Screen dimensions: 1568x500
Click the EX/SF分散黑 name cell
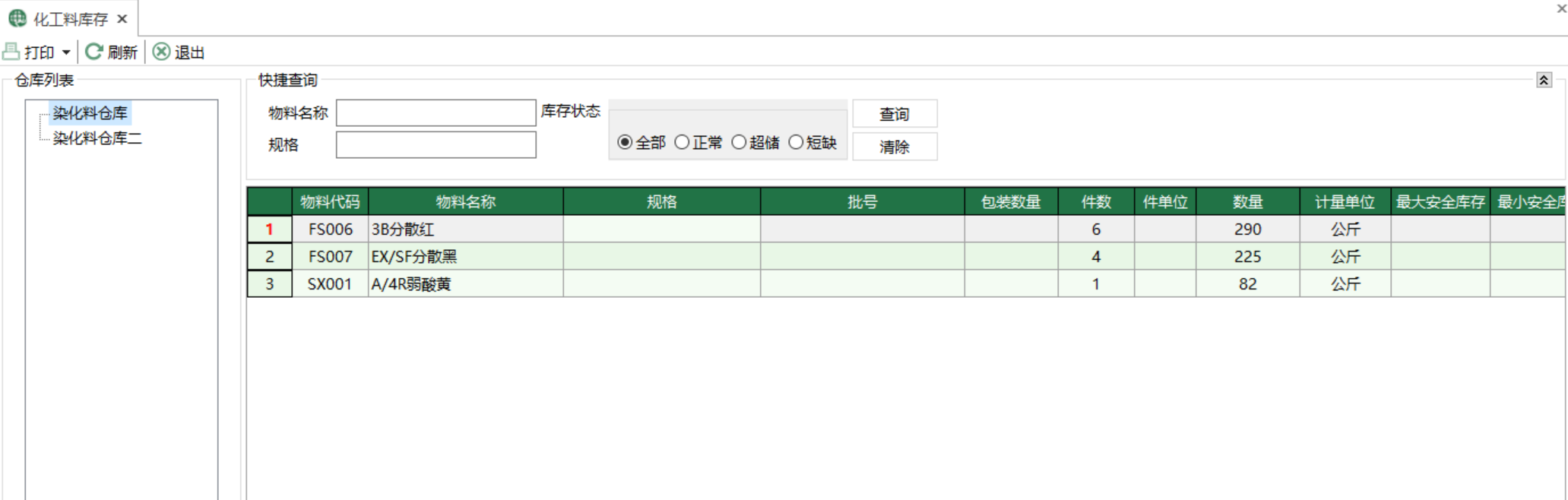[x=465, y=256]
